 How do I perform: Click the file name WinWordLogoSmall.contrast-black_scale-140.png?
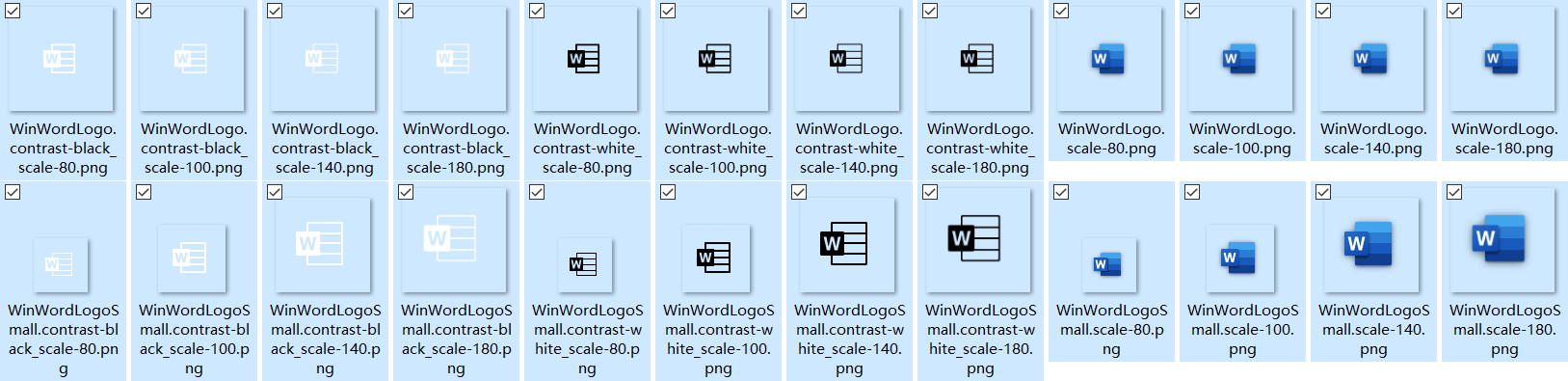tap(325, 339)
